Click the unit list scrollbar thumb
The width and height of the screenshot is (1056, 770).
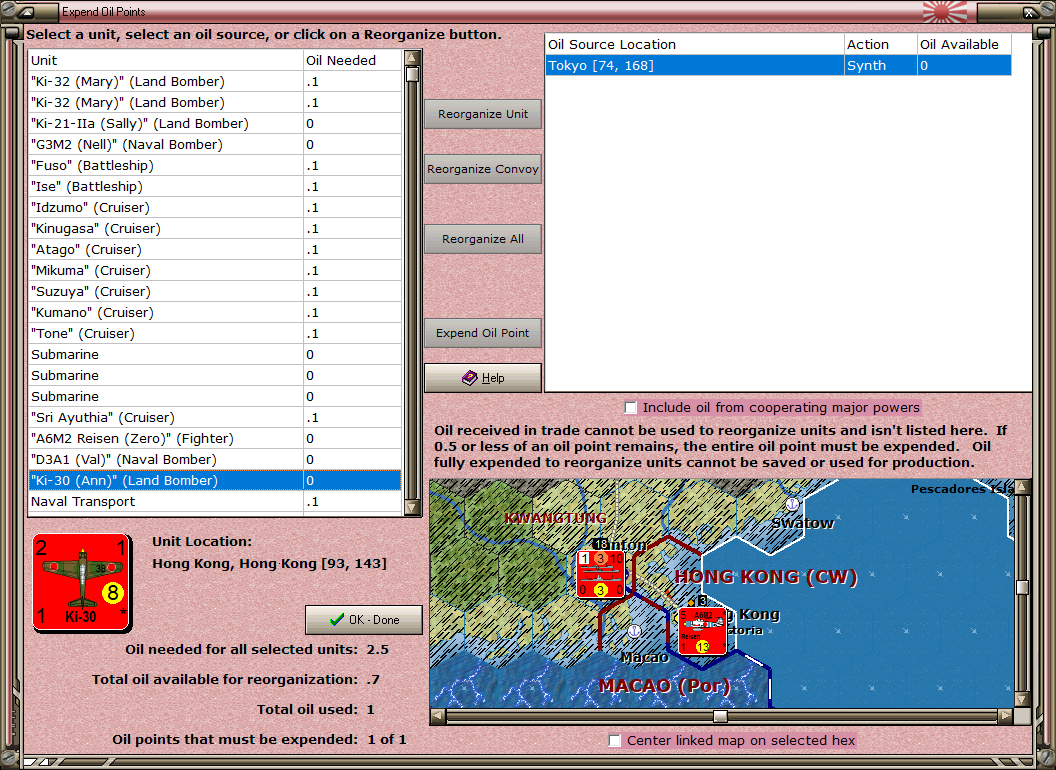click(x=412, y=74)
